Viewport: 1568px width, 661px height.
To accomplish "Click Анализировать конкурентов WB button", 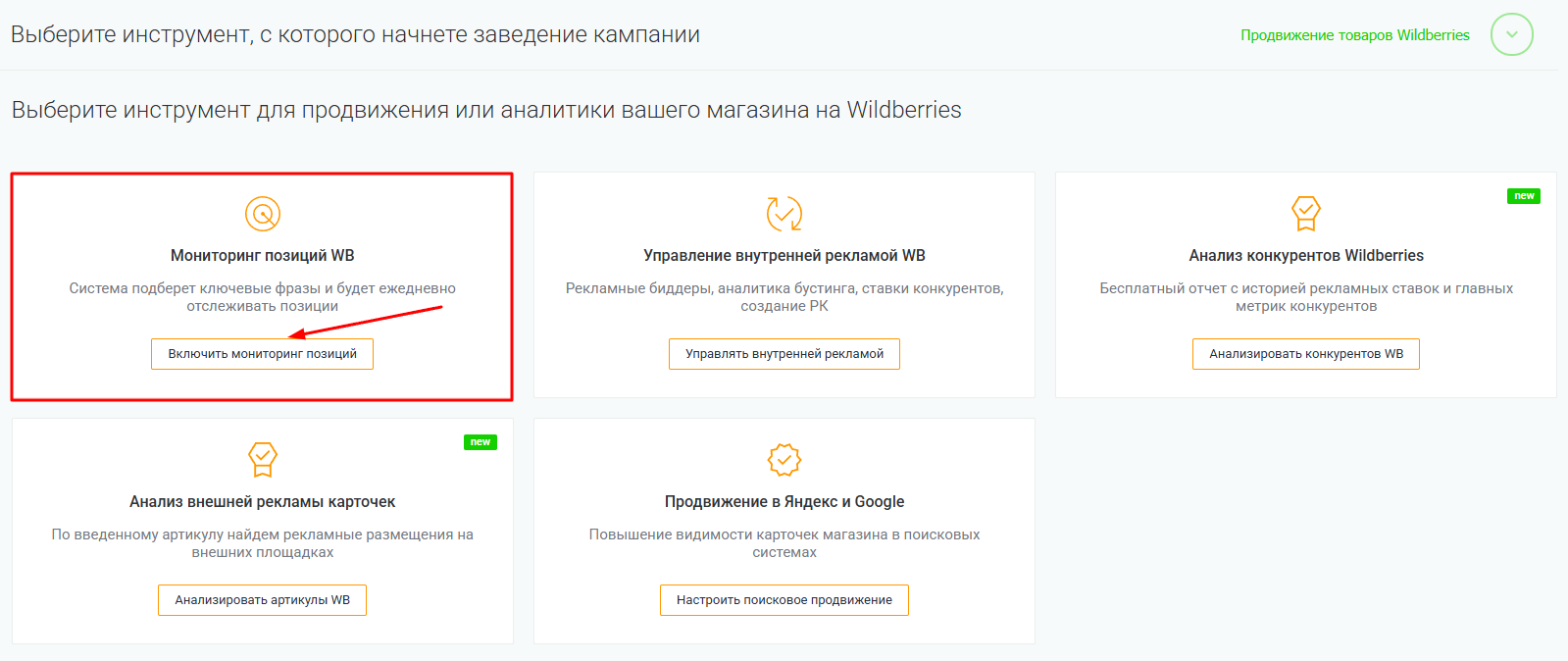I will [x=1306, y=354].
